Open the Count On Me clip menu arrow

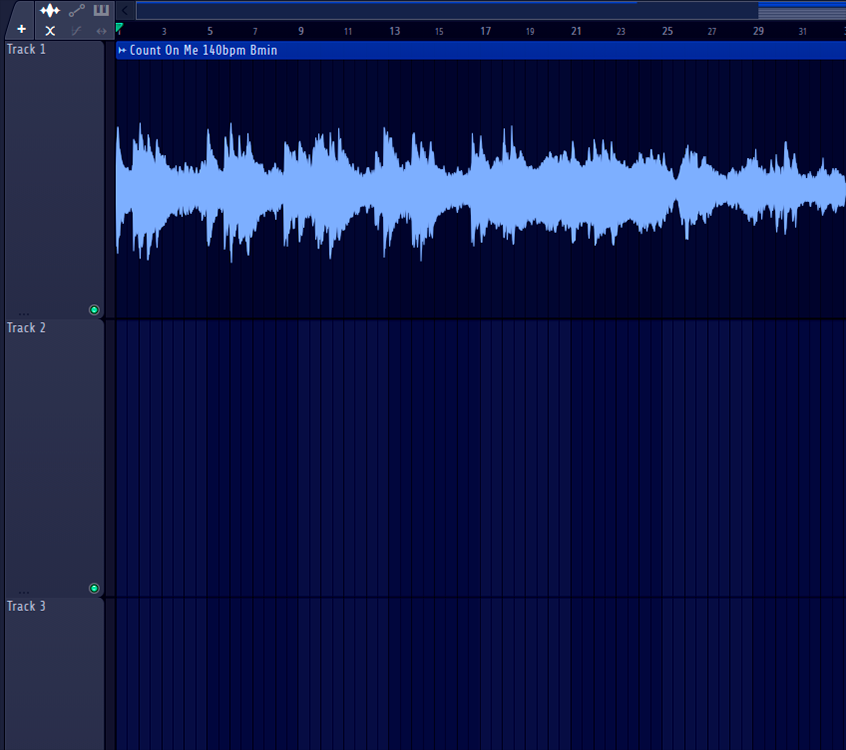click(122, 50)
